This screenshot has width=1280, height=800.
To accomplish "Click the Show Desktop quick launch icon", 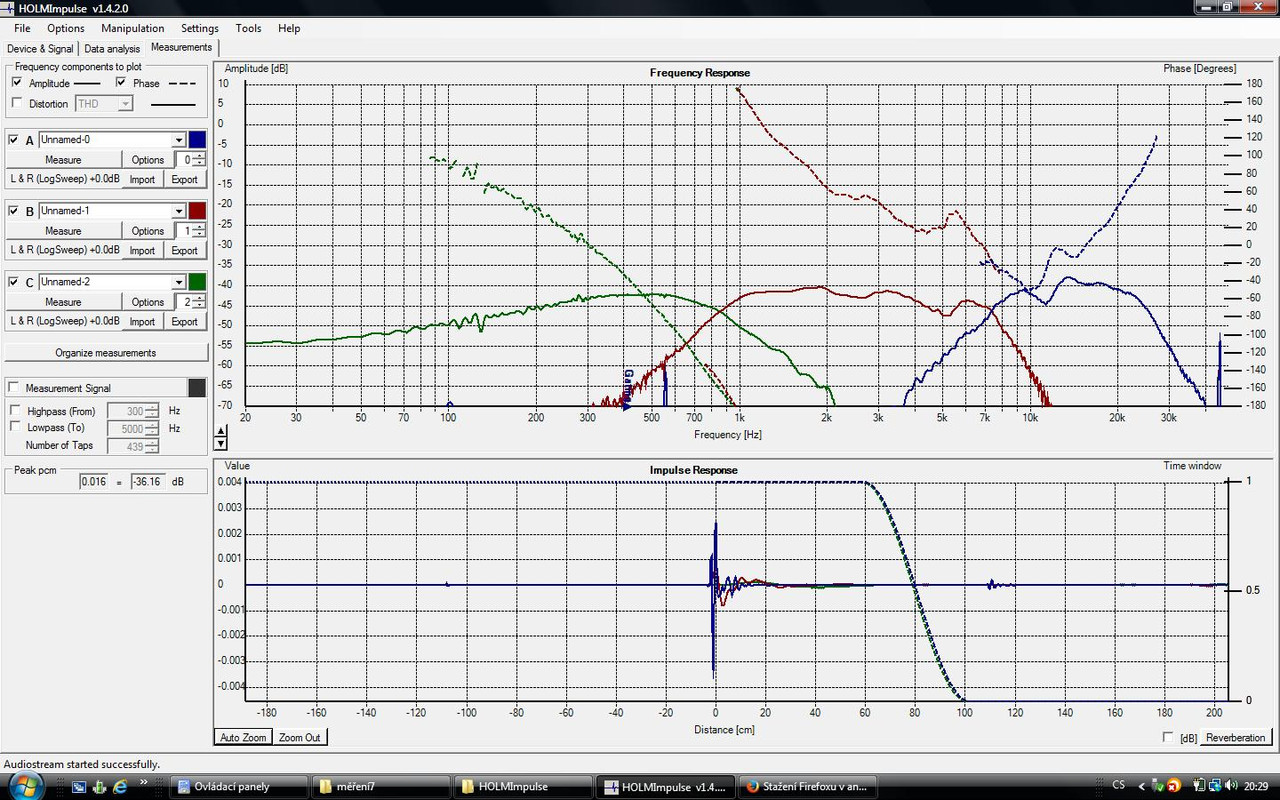I will point(79,787).
